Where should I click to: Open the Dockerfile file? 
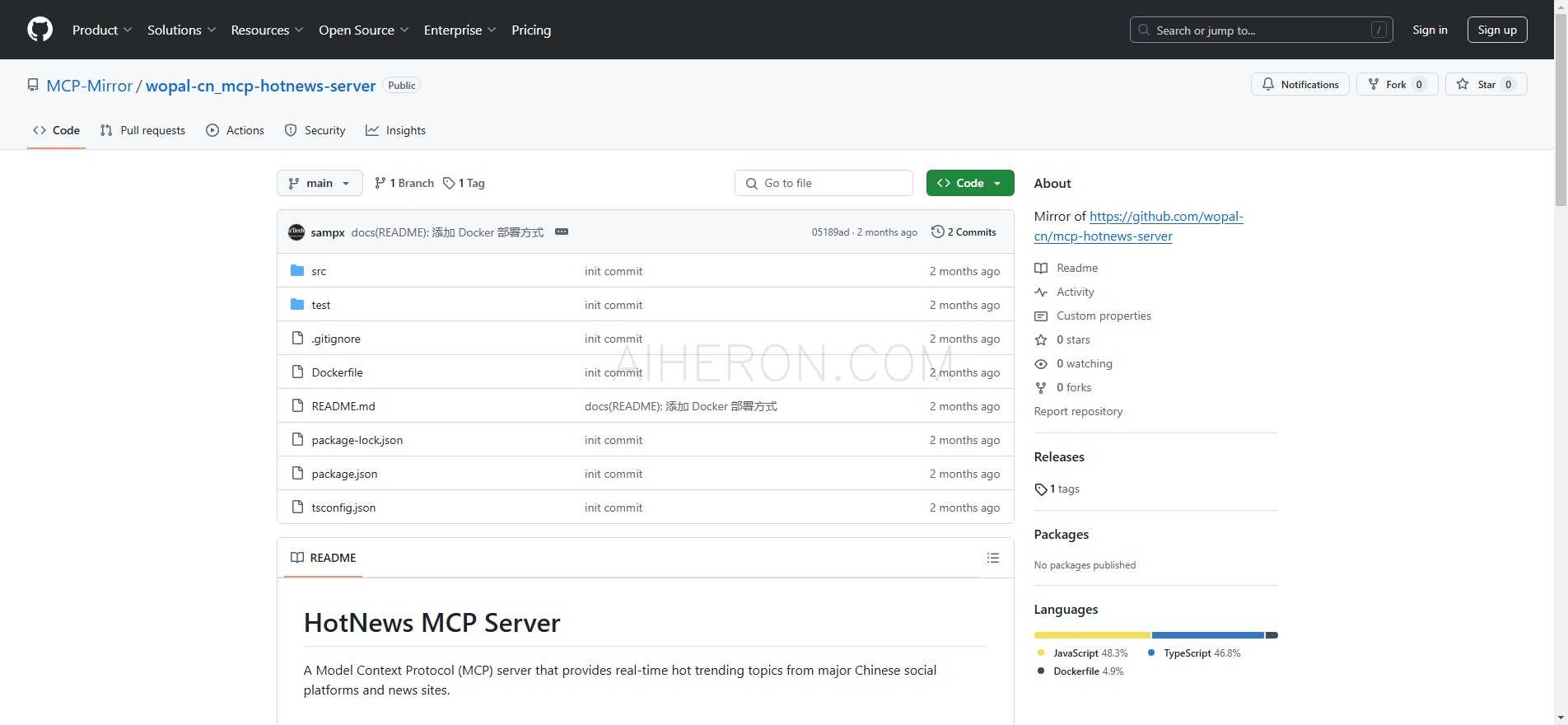(337, 372)
